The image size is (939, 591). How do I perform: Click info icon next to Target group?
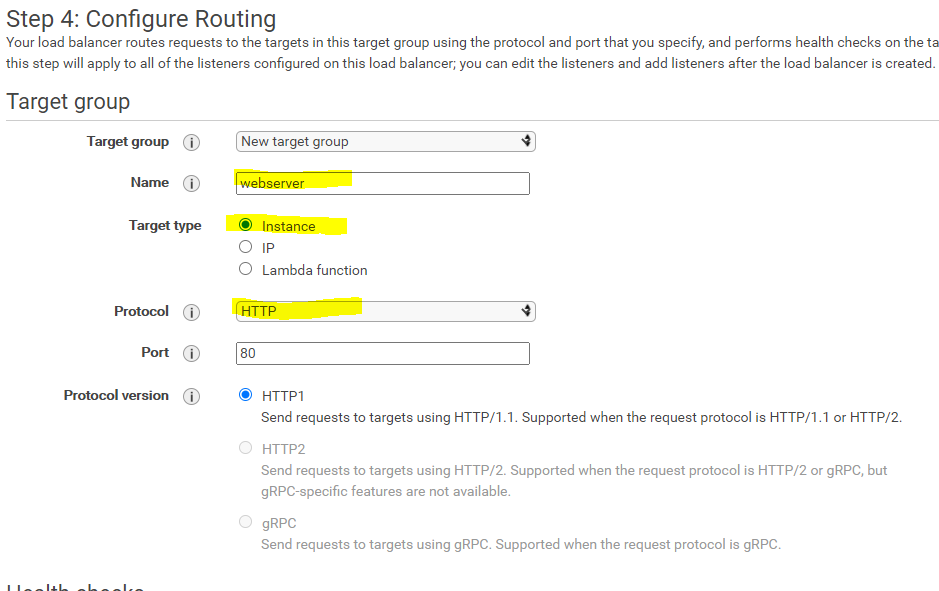(x=191, y=142)
